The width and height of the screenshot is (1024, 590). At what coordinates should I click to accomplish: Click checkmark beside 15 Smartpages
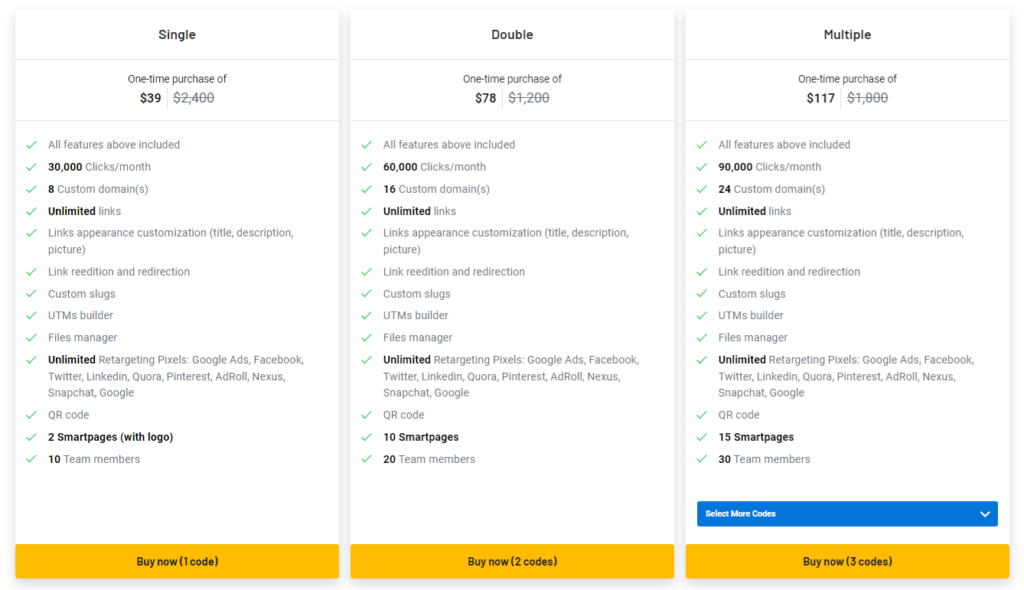click(x=702, y=437)
